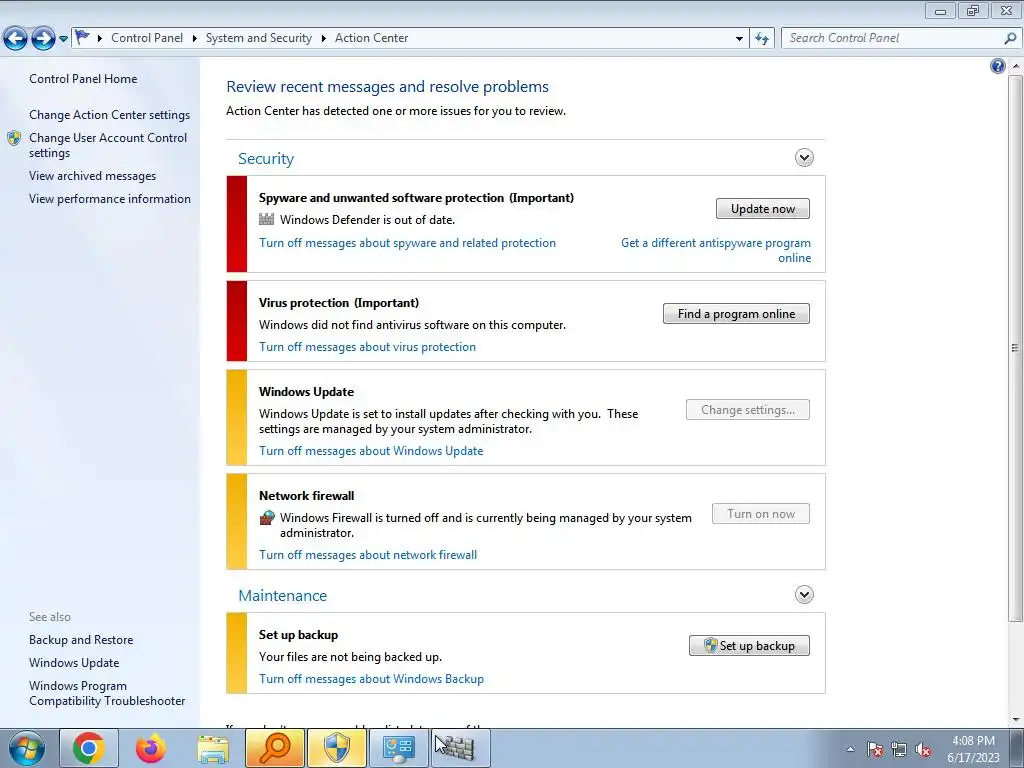Click Turn on now for network firewall
Viewport: 1024px width, 768px height.
pyautogui.click(x=760, y=513)
